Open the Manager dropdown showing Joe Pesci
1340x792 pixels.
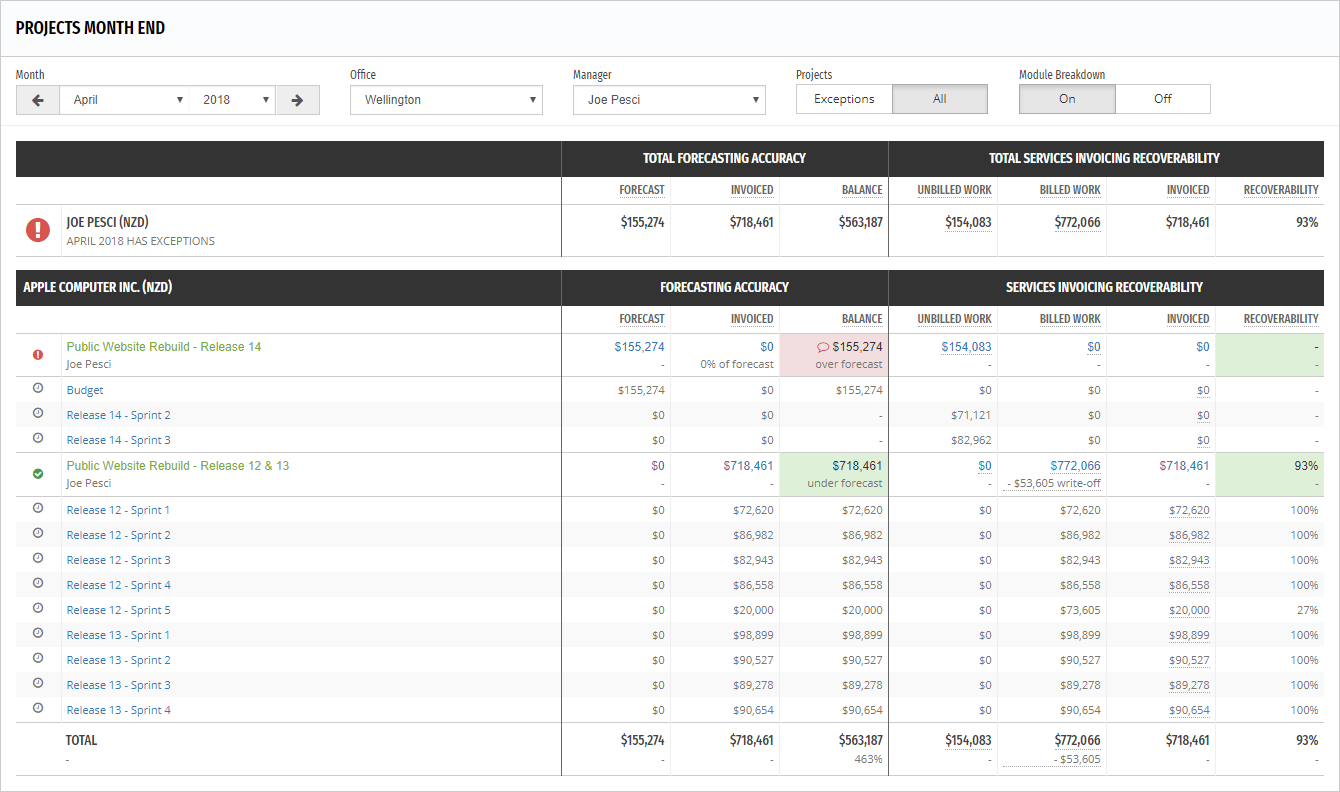[x=669, y=100]
